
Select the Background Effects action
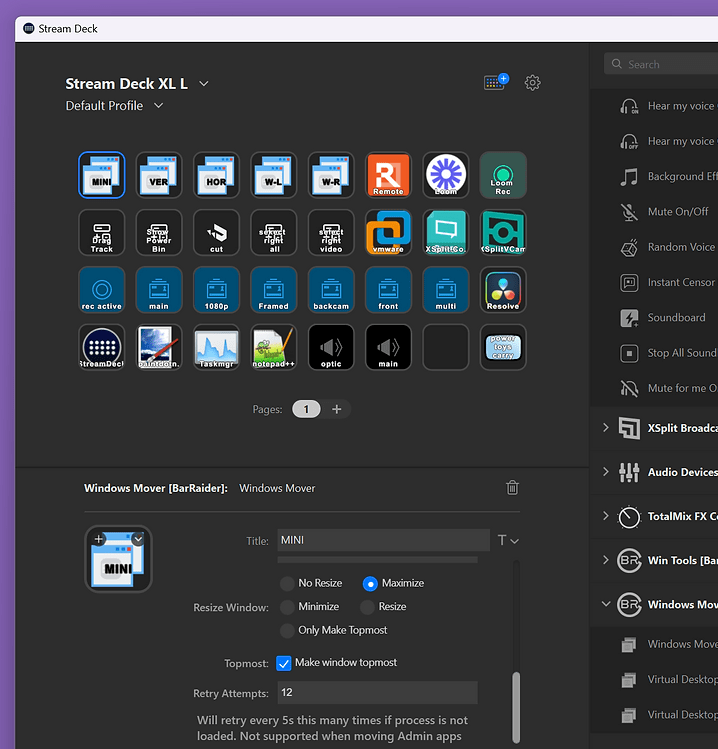668,176
